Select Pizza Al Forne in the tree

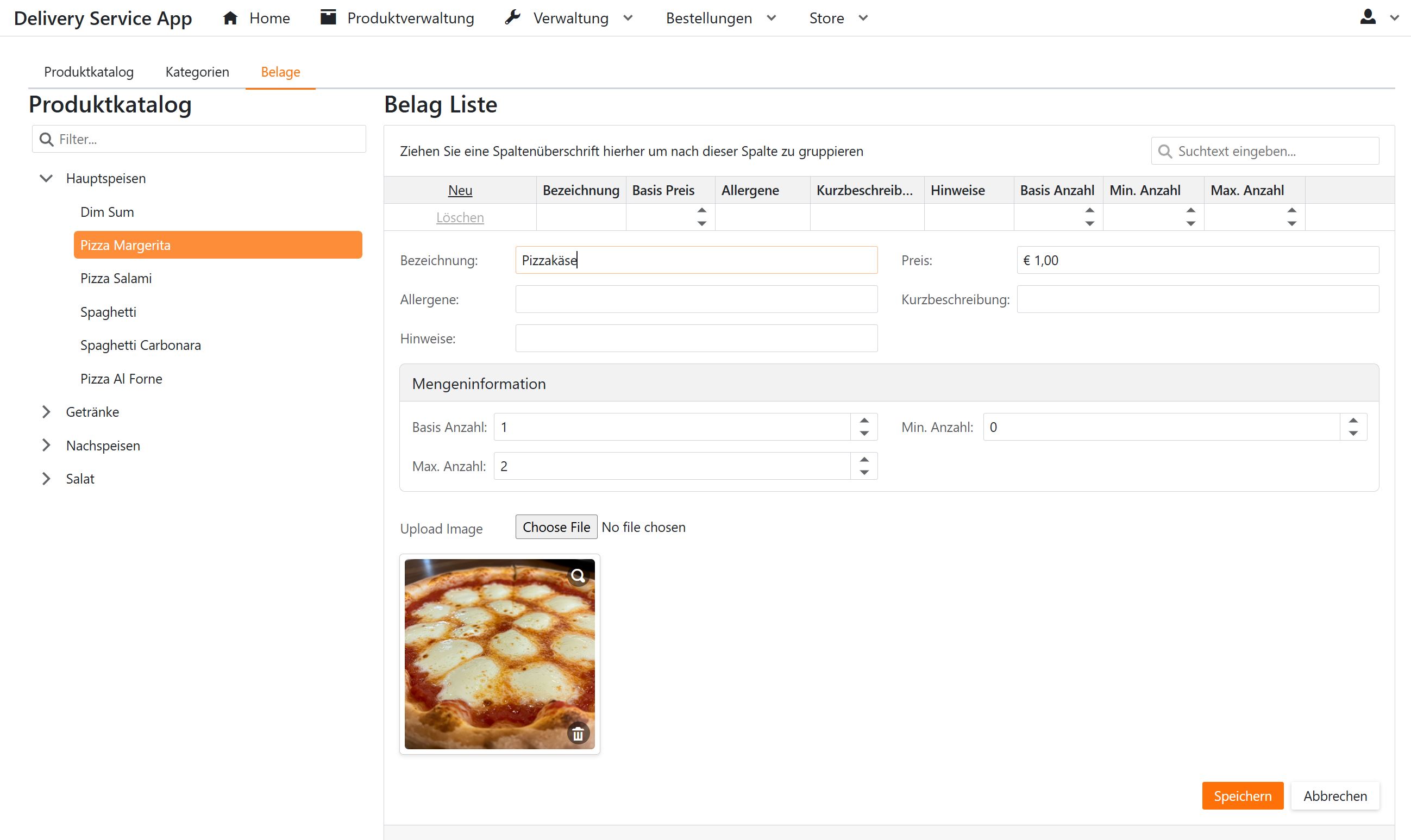(x=121, y=379)
